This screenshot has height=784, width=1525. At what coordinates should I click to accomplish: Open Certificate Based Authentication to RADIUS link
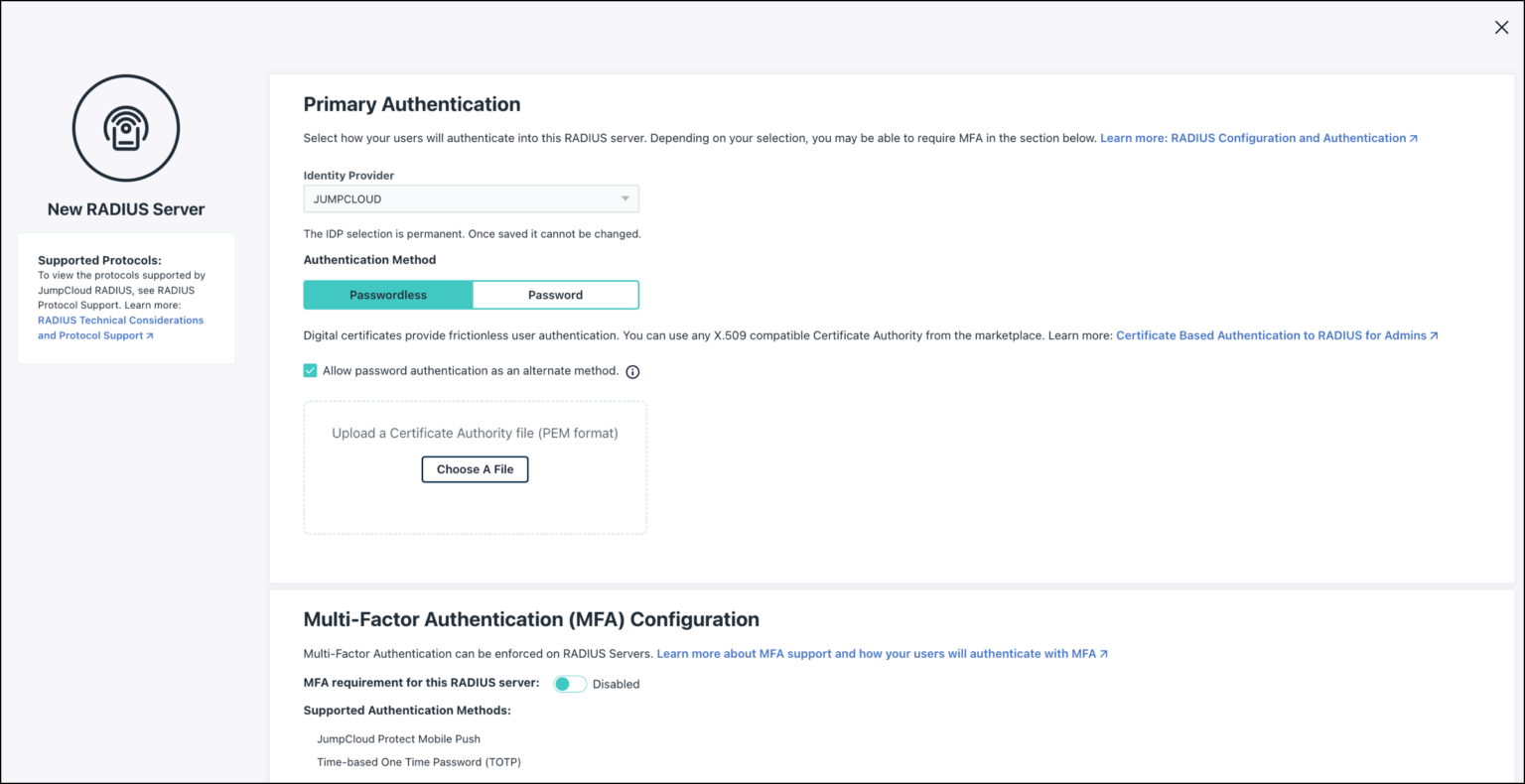1272,335
